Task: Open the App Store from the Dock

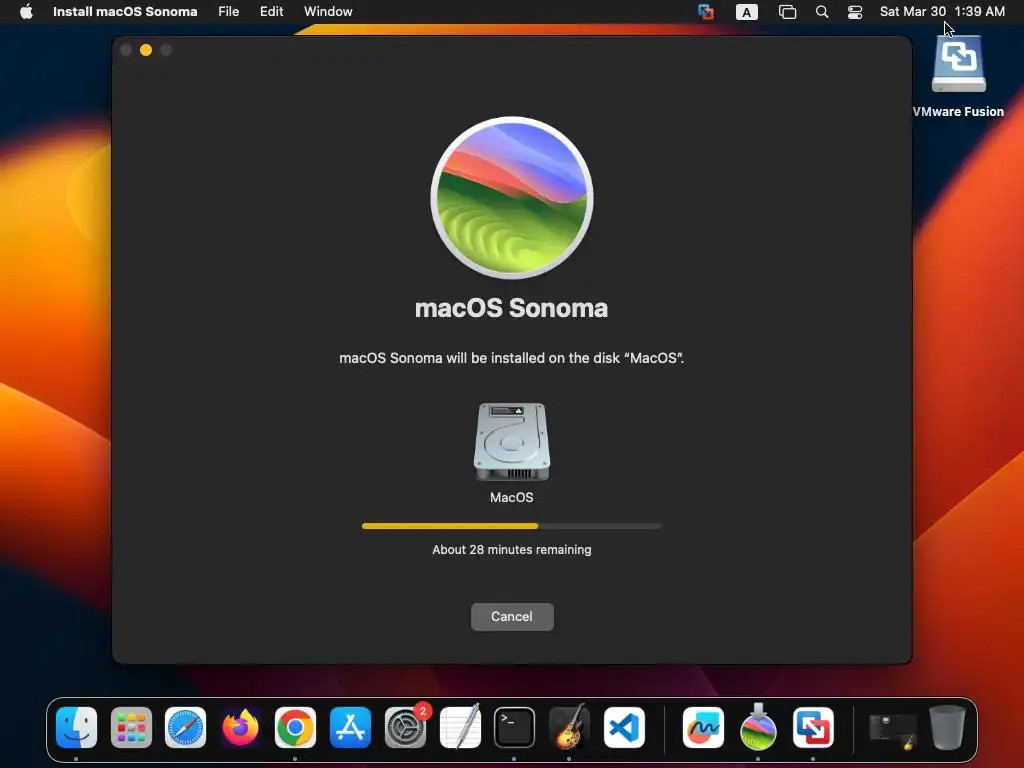Action: [350, 727]
